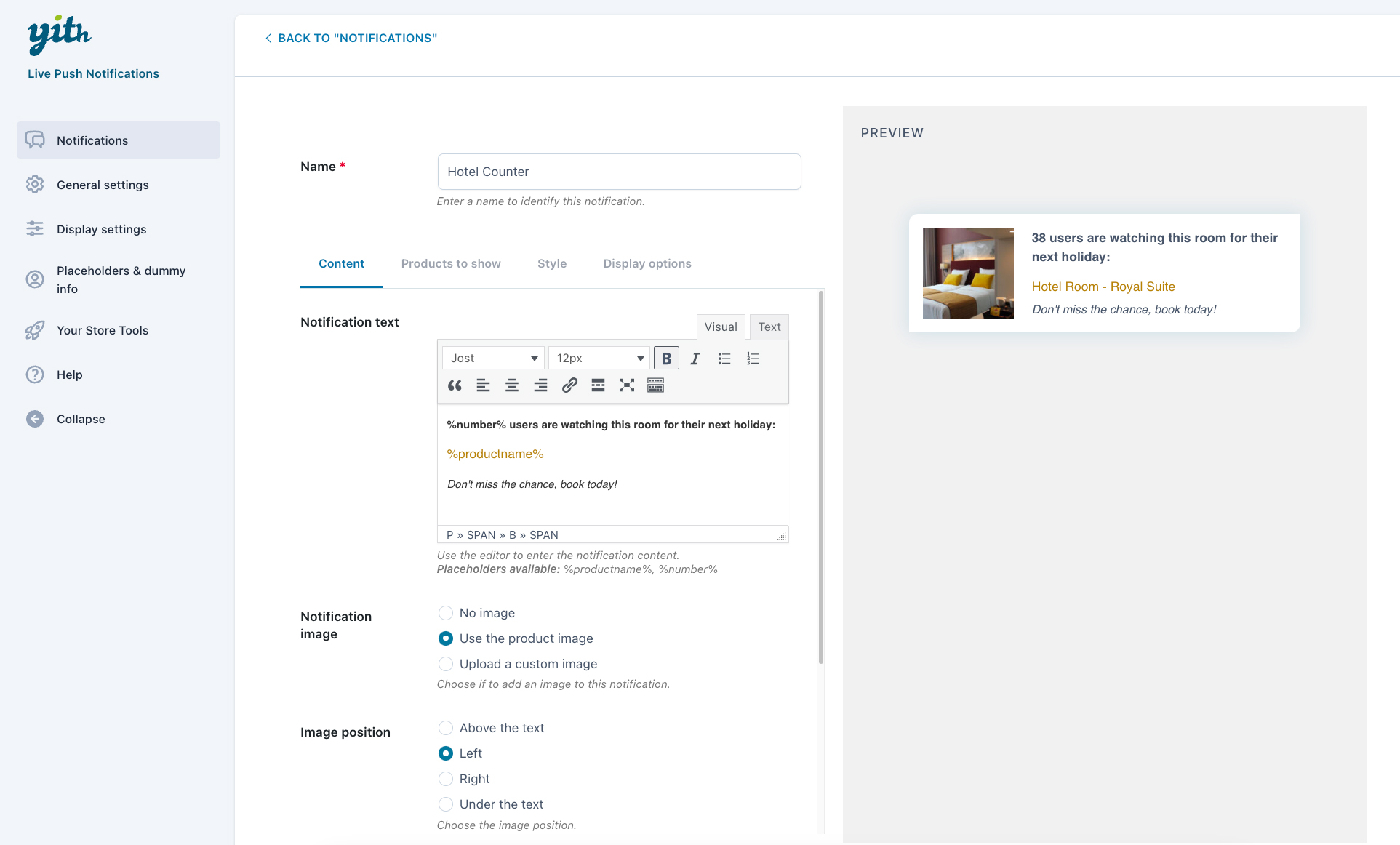The width and height of the screenshot is (1400, 845).
Task: Switch editor to Text mode
Action: coord(769,327)
